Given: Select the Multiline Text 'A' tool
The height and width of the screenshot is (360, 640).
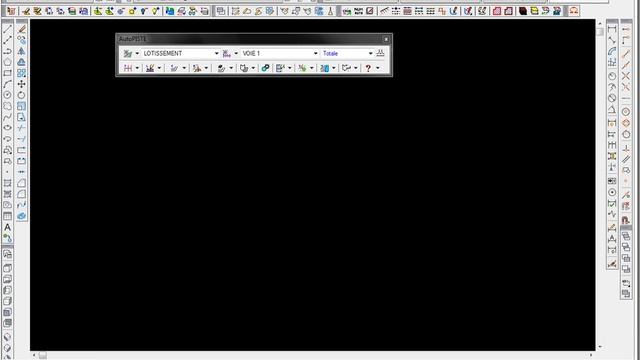Looking at the screenshot, I should tap(7, 227).
